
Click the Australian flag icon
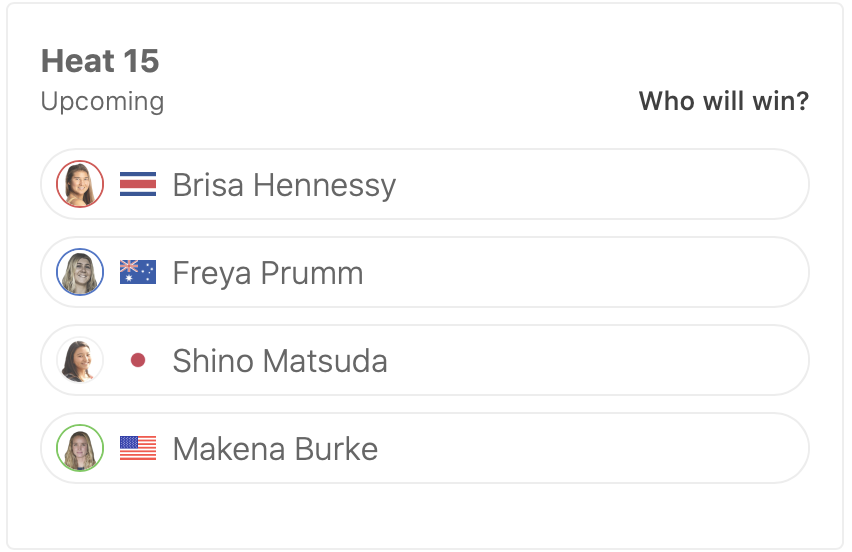(138, 272)
